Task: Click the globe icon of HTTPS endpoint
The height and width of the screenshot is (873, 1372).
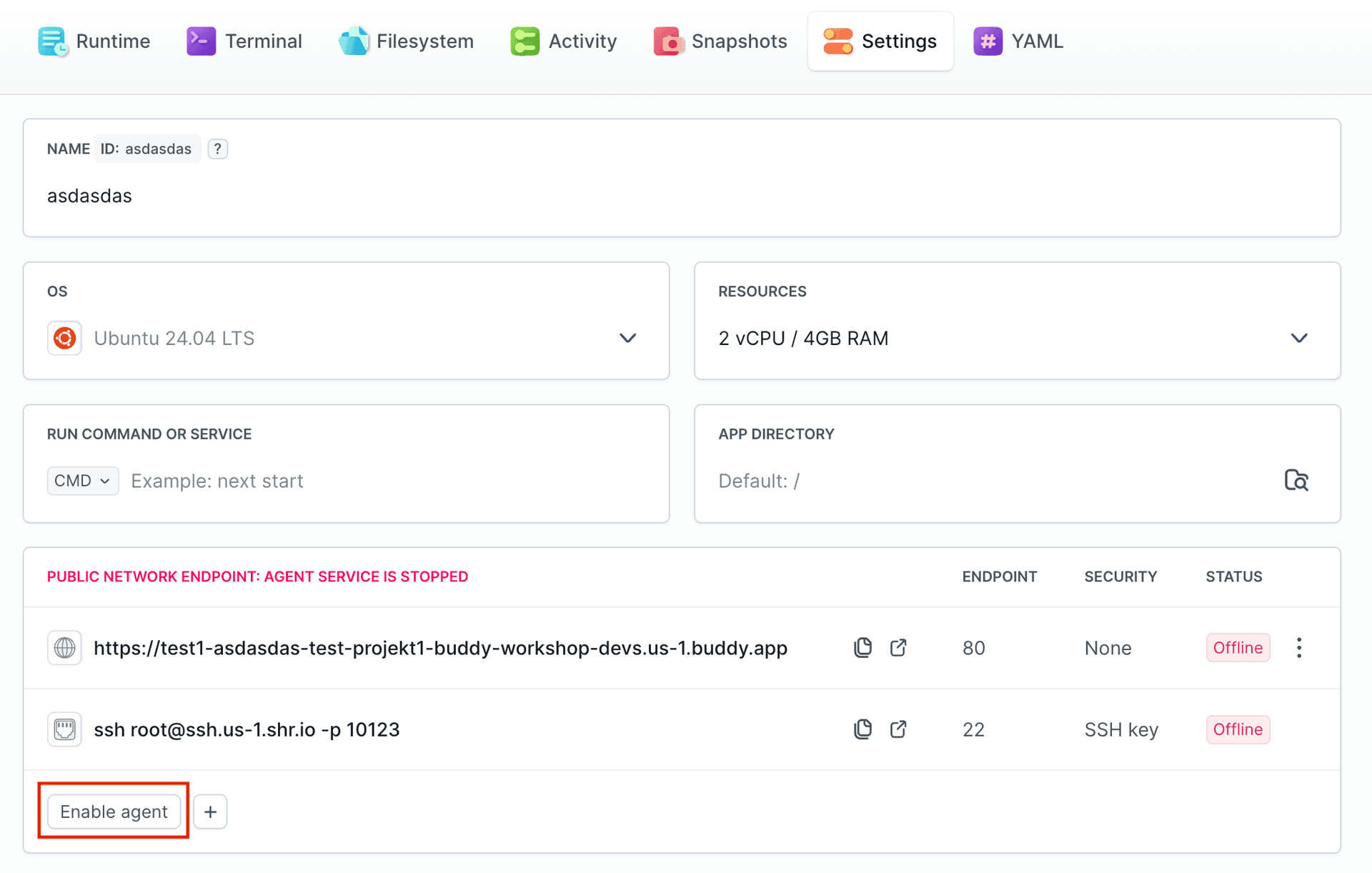Action: pyautogui.click(x=64, y=647)
